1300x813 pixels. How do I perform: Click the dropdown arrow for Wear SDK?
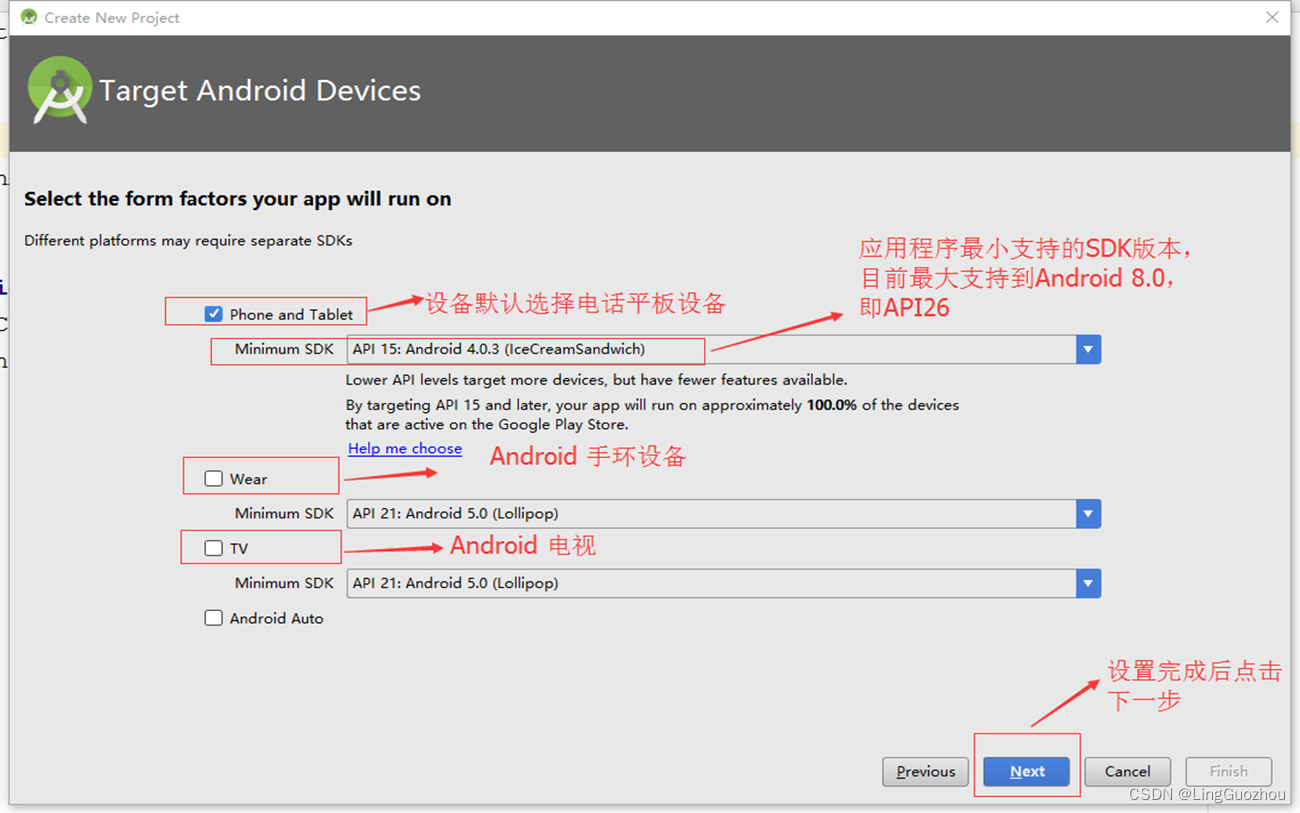(1088, 513)
